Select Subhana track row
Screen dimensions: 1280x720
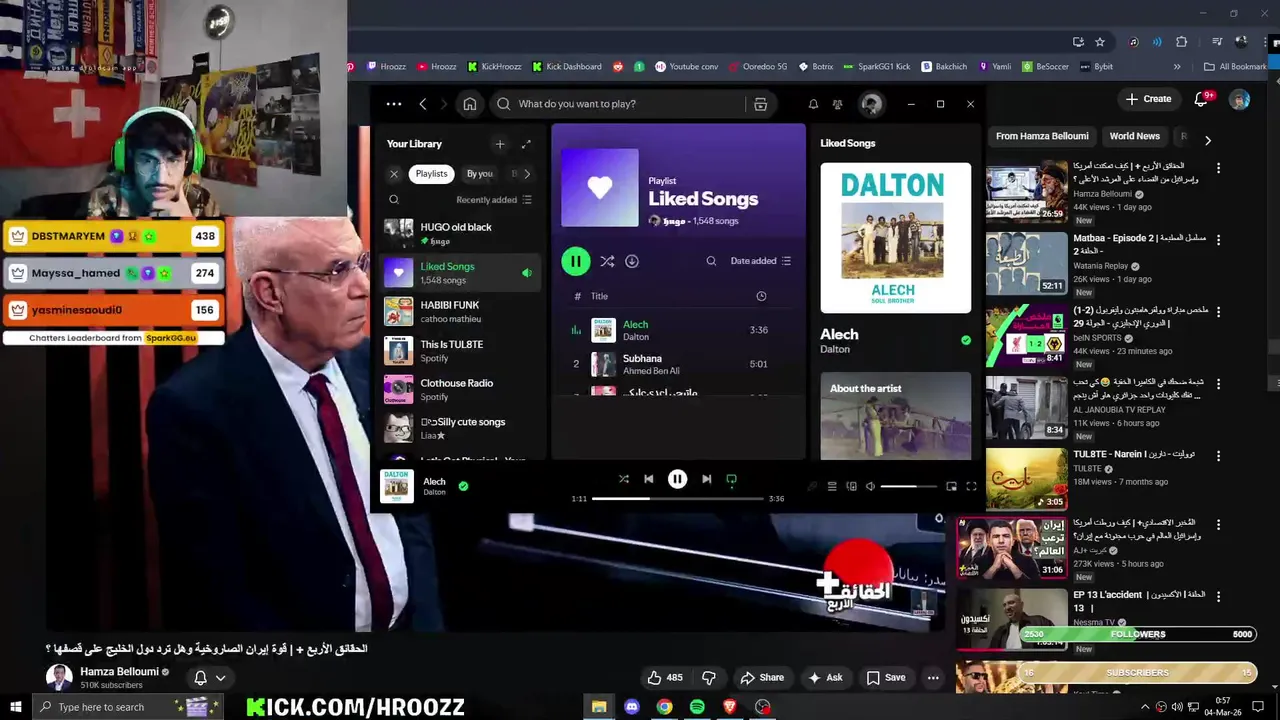tap(678, 364)
